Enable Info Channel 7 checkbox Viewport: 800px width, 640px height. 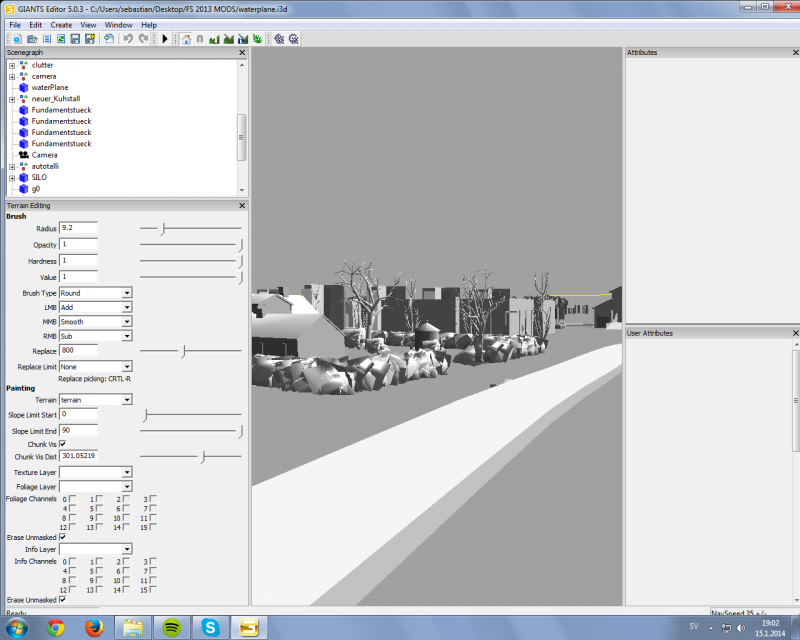click(x=153, y=571)
